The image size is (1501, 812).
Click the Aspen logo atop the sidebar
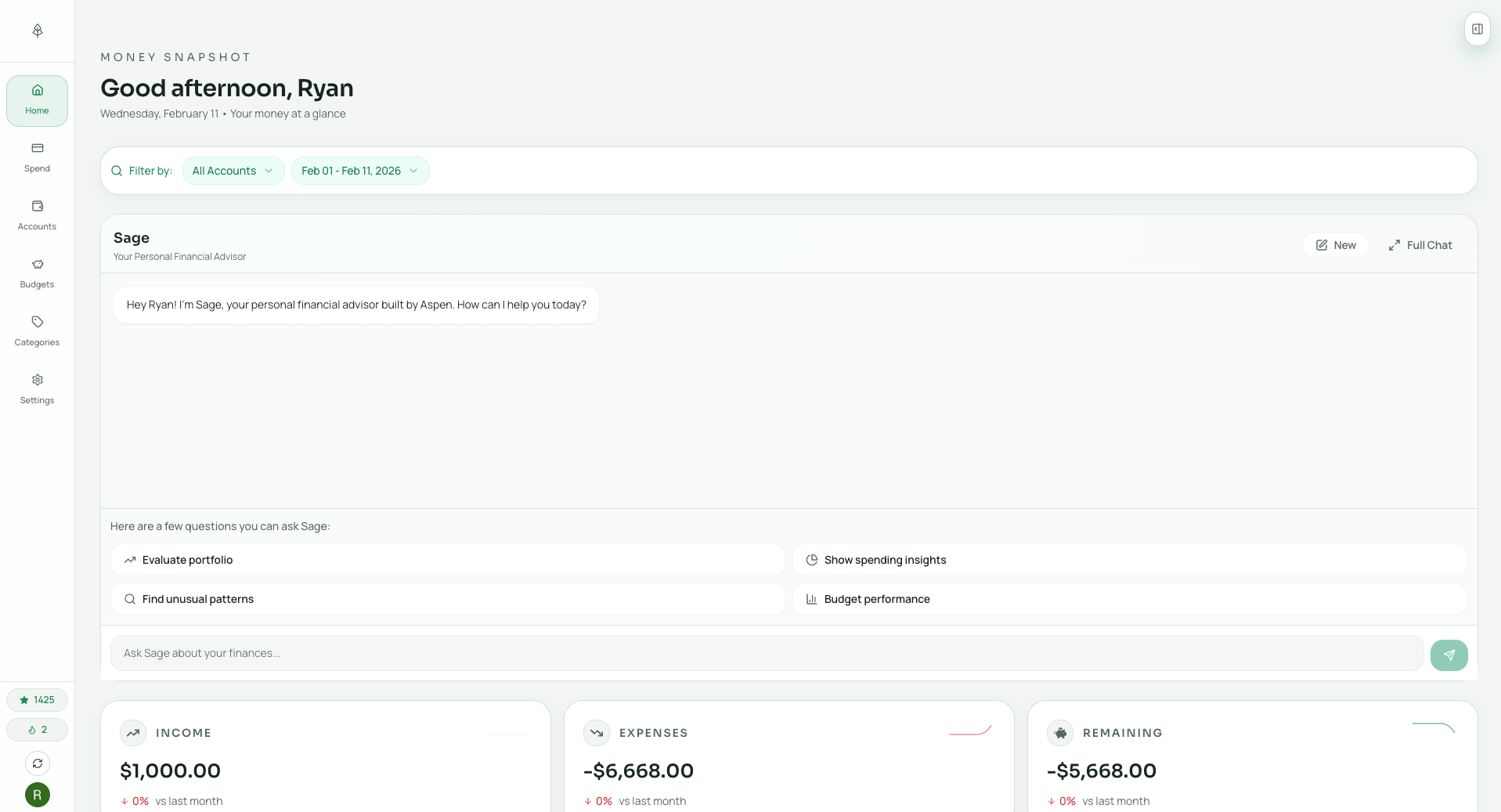click(x=37, y=31)
